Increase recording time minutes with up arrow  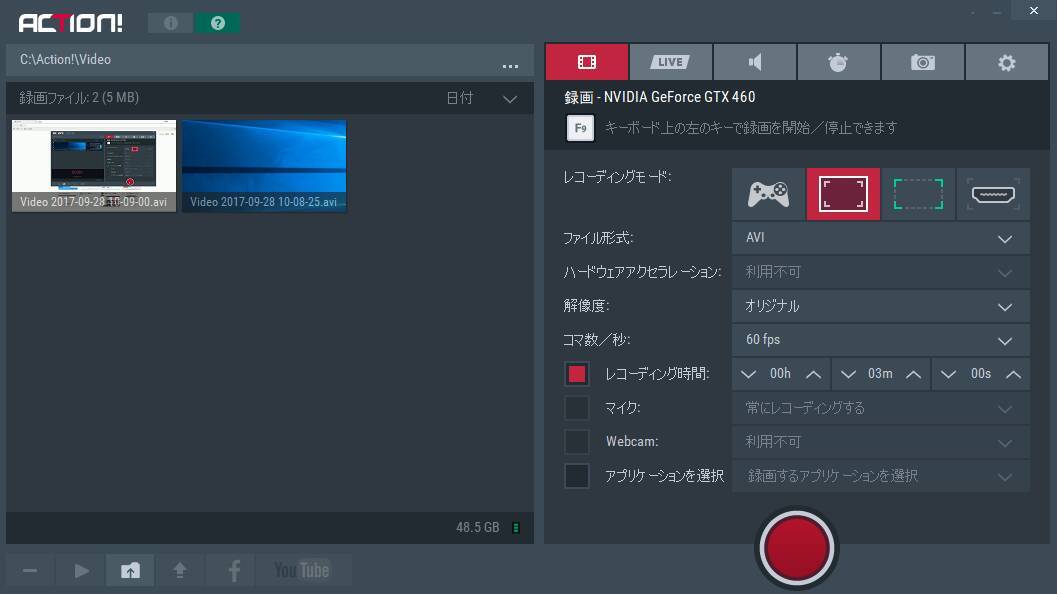coord(913,374)
